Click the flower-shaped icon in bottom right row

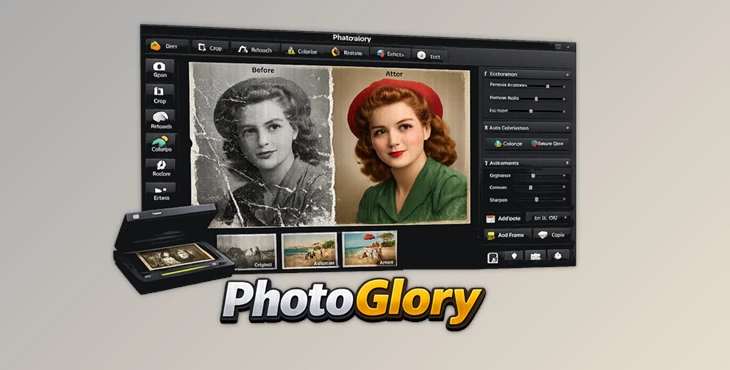[558, 256]
